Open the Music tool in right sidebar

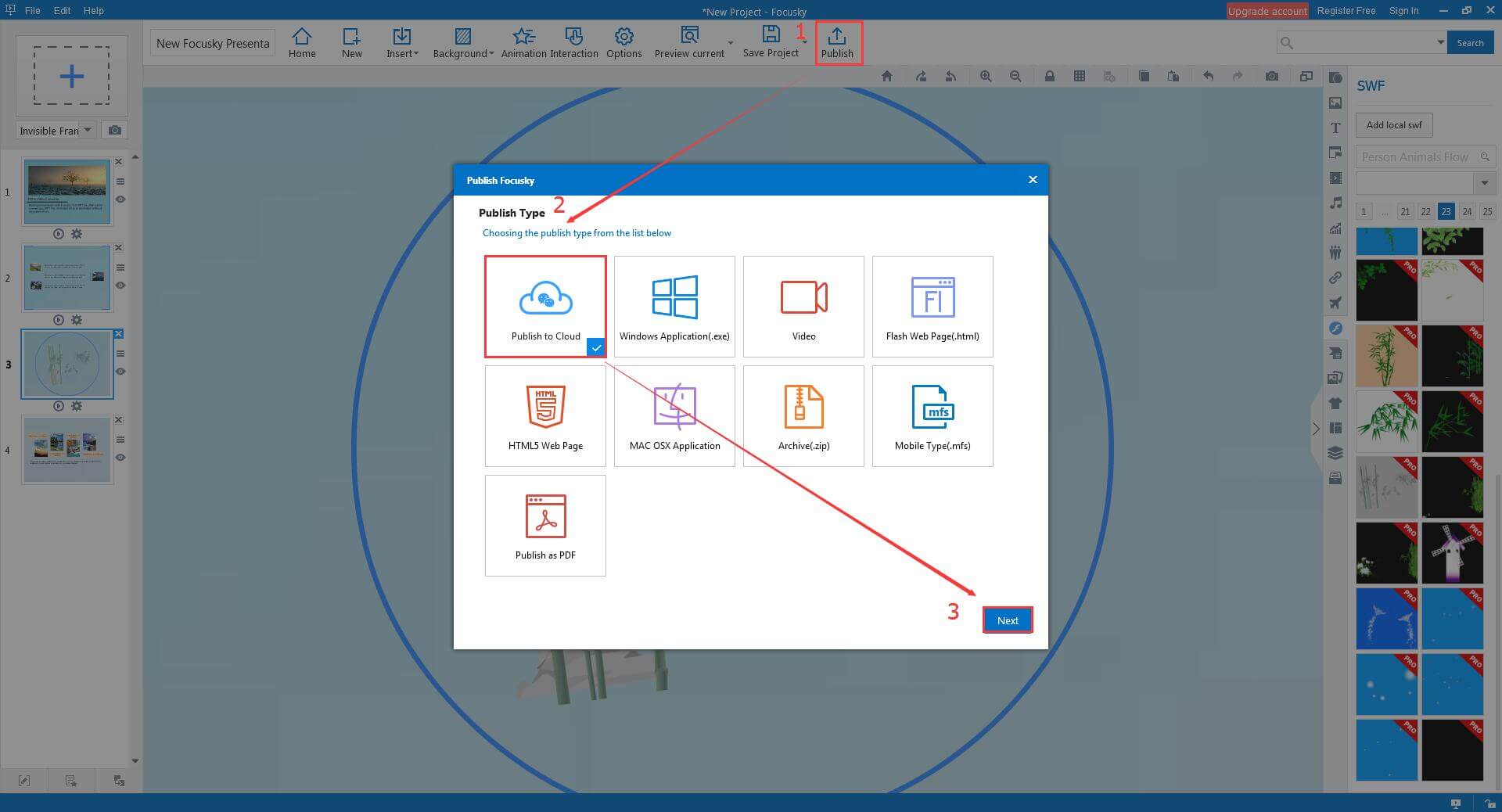(x=1335, y=203)
